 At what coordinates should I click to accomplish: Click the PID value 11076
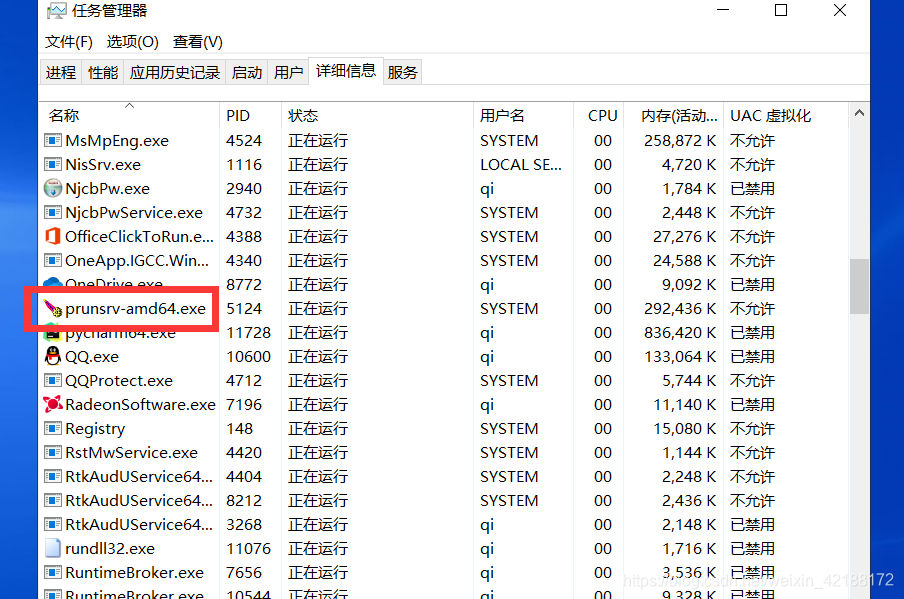click(x=248, y=548)
